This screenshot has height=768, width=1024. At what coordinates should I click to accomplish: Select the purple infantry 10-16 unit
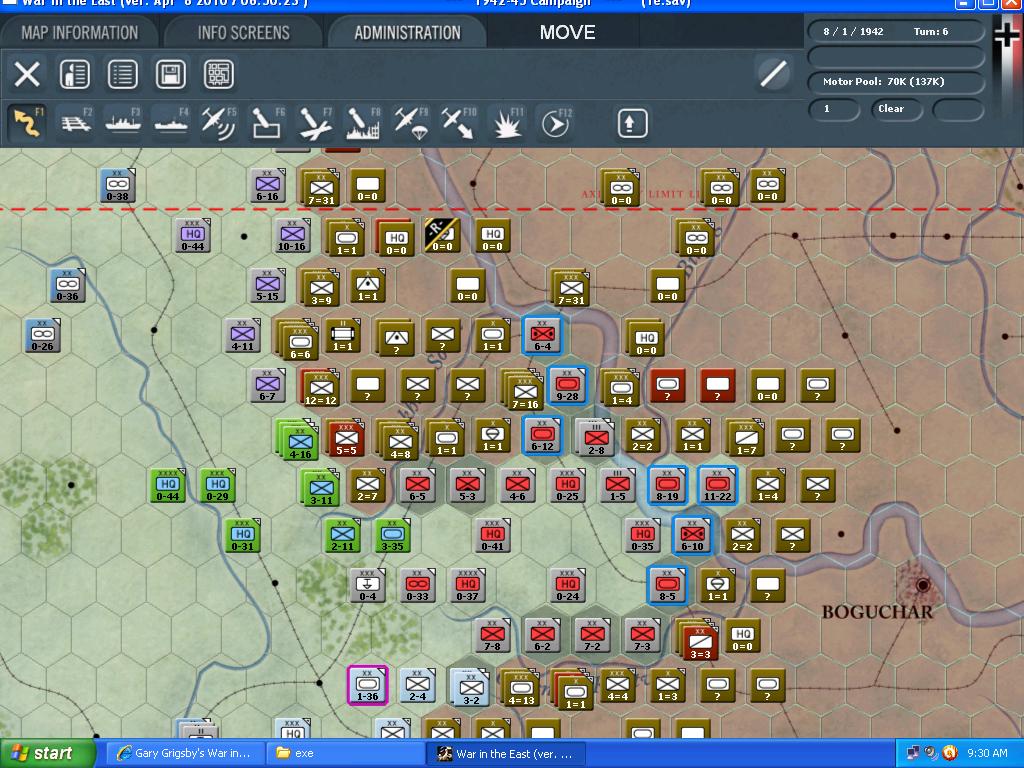click(293, 236)
